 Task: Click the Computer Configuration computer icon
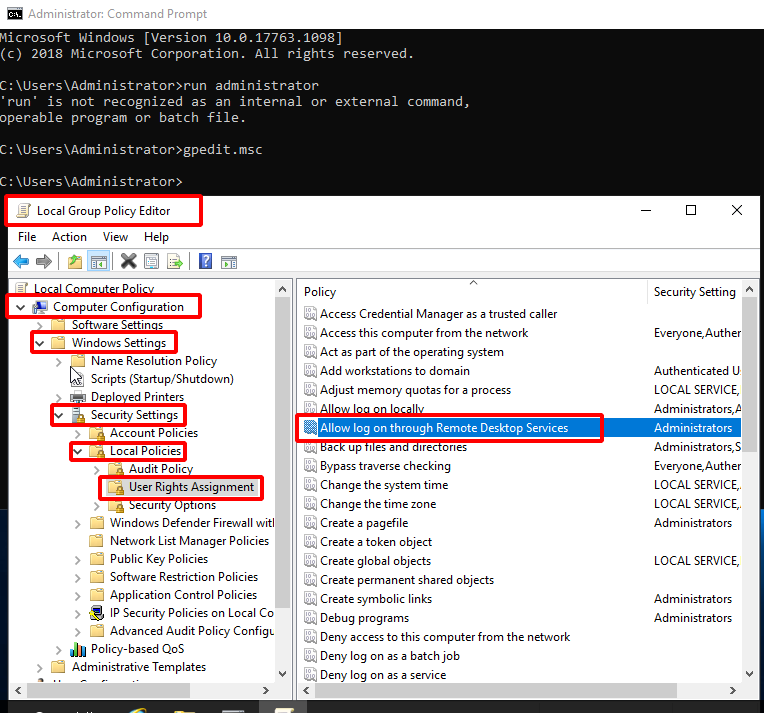tap(40, 307)
